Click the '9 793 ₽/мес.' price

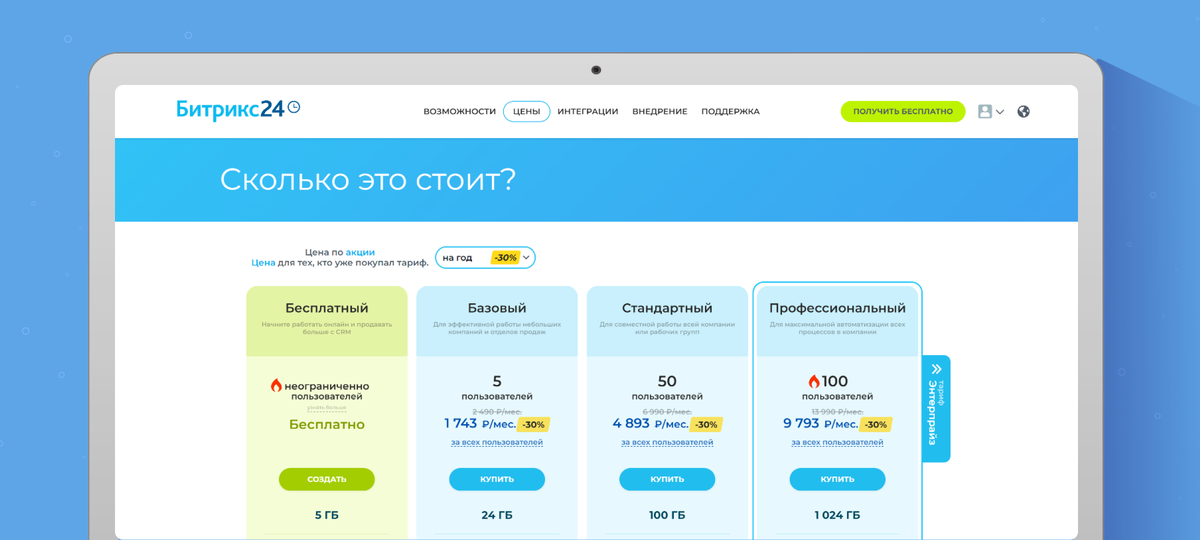[x=820, y=424]
